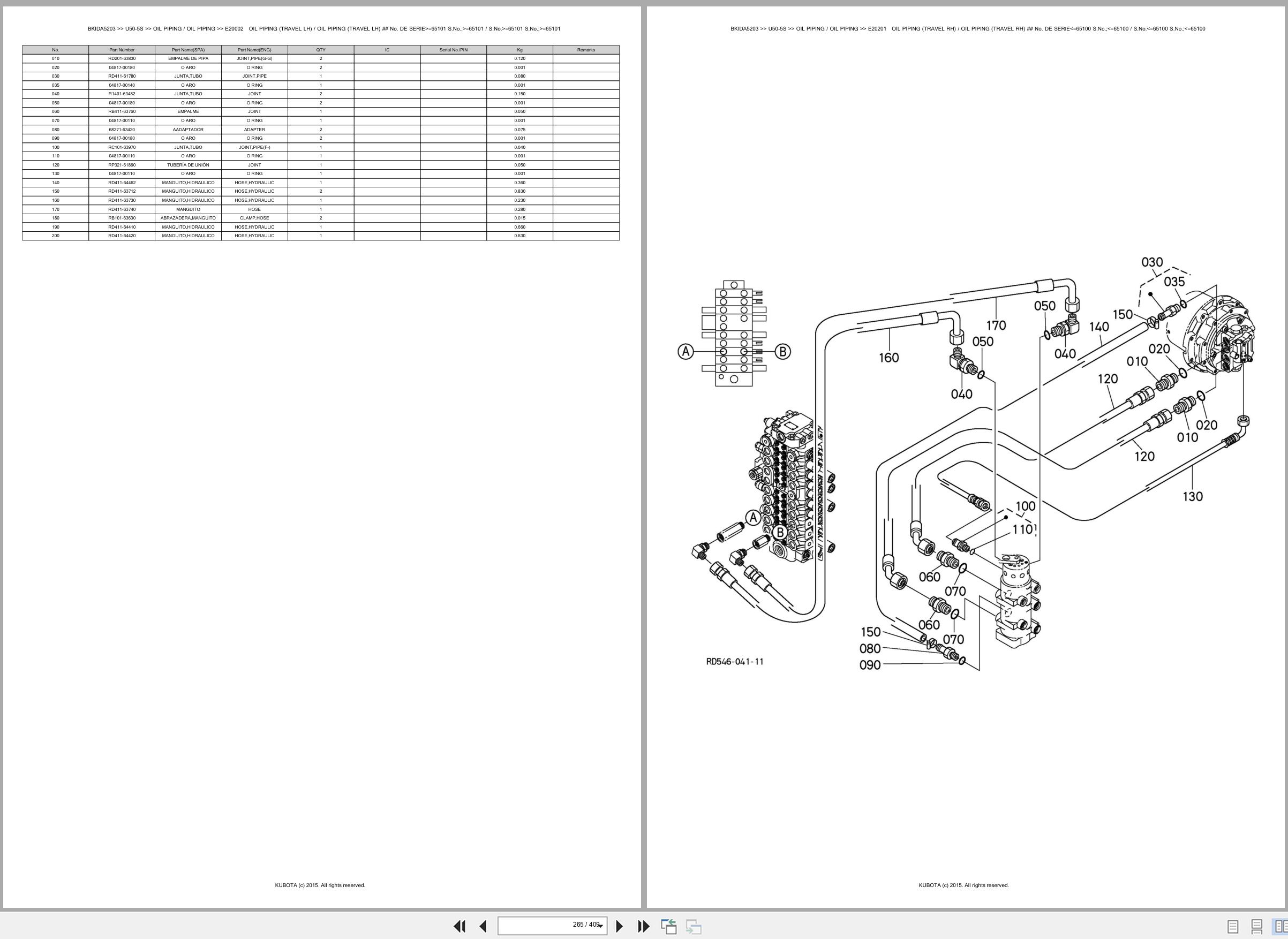Click the left page E20002 title header
Screen dimensions: 1288x939
click(x=324, y=28)
